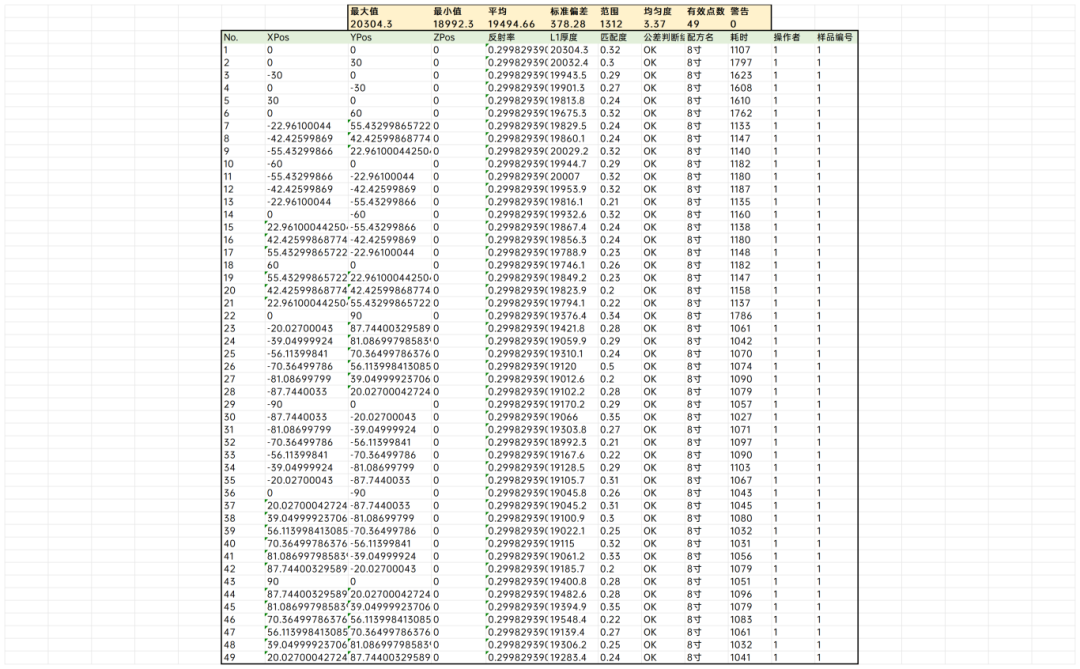Click the ZPos column header
This screenshot has height=669, width=1080.
tap(459, 37)
